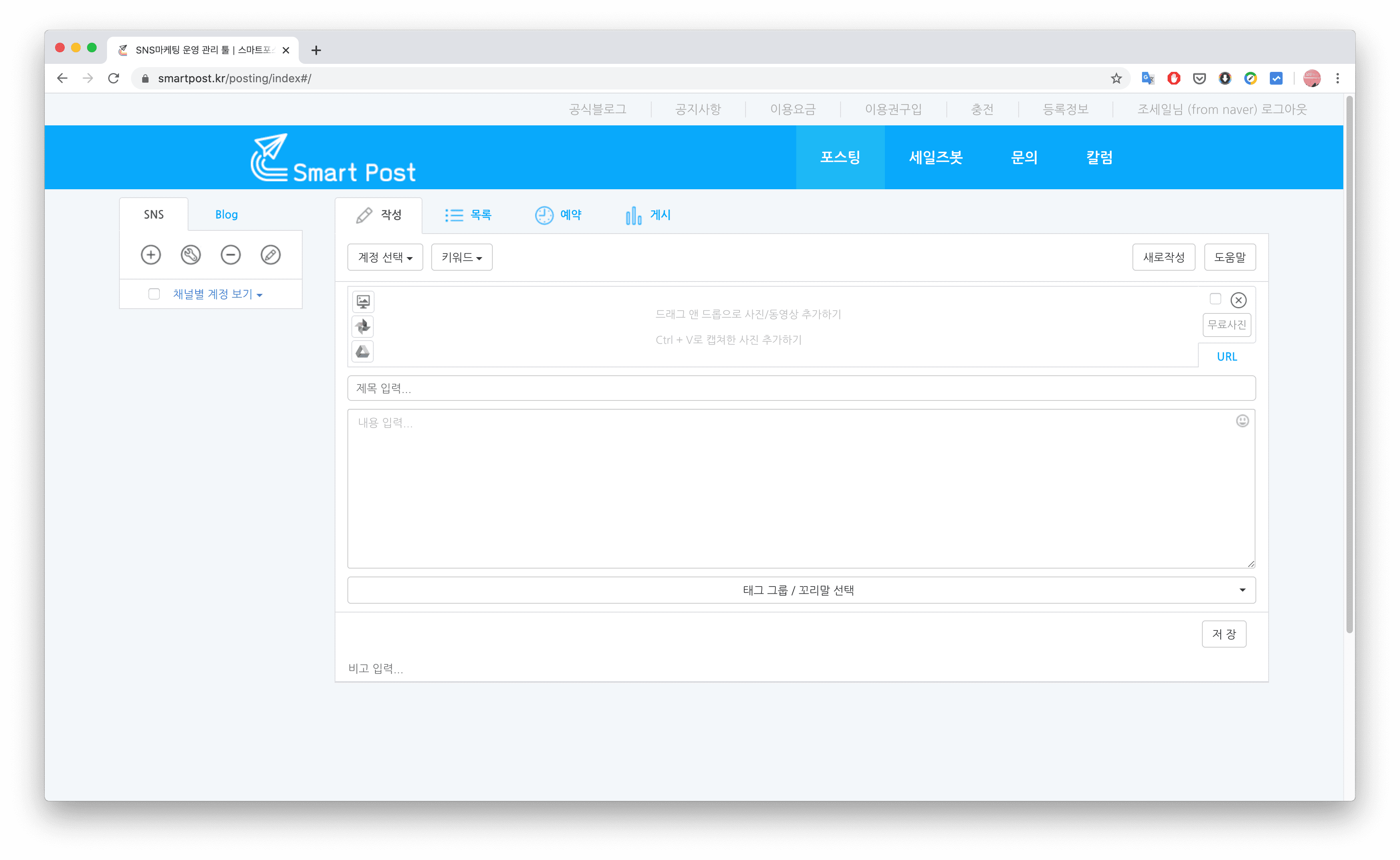Click the 비고 입력 notes field
Viewport: 1400px width, 860px height.
click(801, 668)
